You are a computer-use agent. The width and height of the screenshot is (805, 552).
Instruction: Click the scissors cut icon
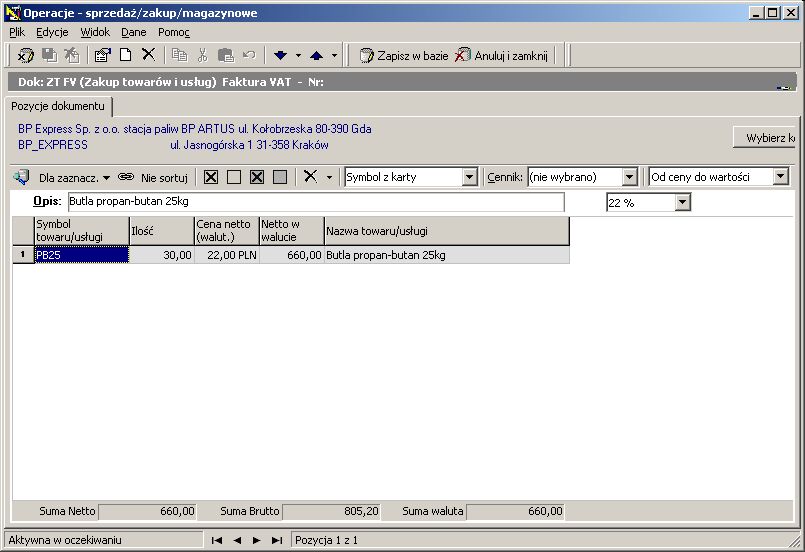(x=202, y=55)
